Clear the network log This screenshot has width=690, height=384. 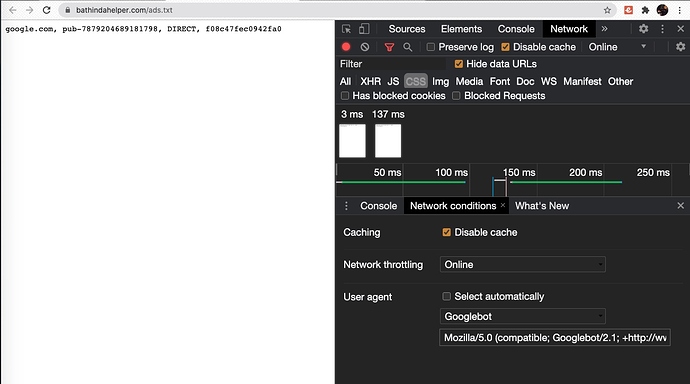(x=365, y=47)
